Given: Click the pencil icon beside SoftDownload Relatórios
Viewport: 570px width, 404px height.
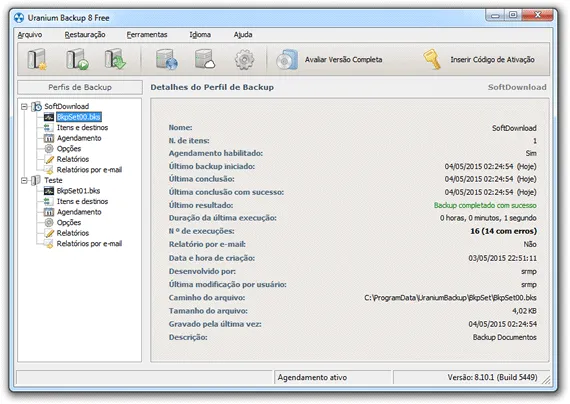Looking at the screenshot, I should point(49,159).
